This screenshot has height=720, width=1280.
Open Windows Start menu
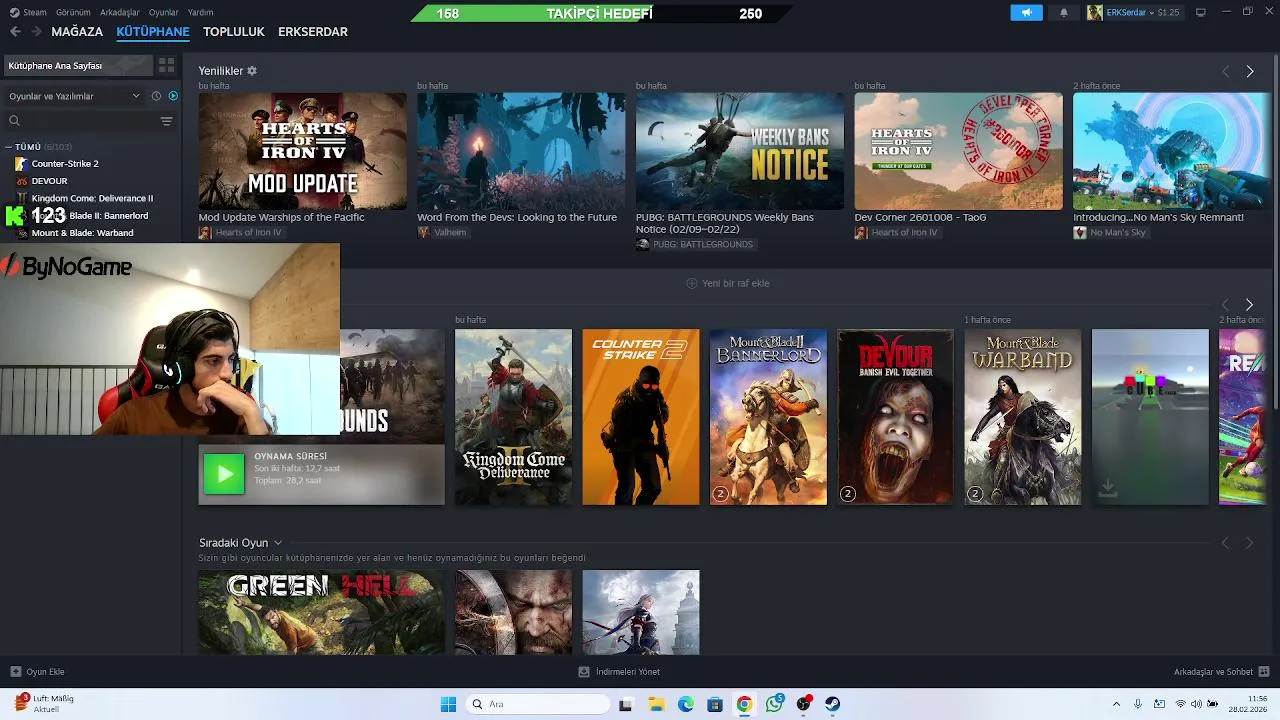pyautogui.click(x=448, y=704)
